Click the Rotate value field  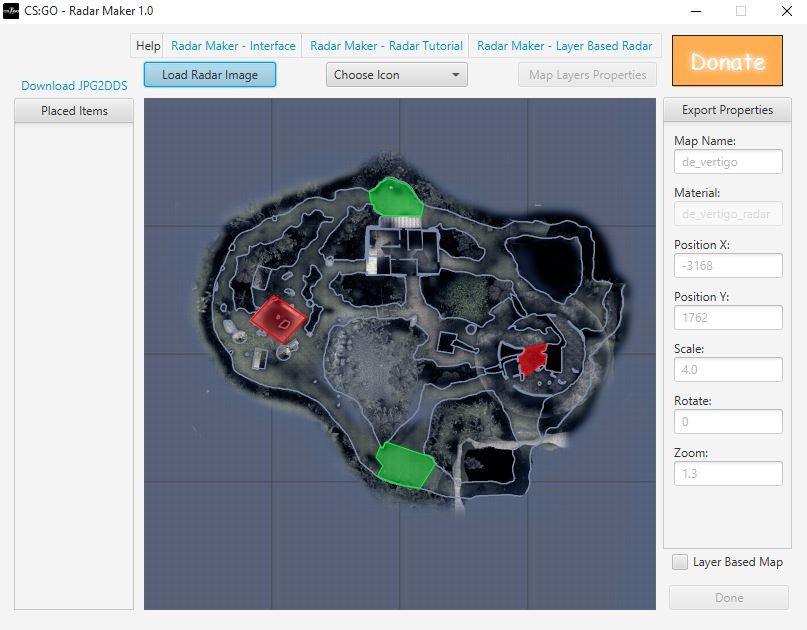click(728, 422)
